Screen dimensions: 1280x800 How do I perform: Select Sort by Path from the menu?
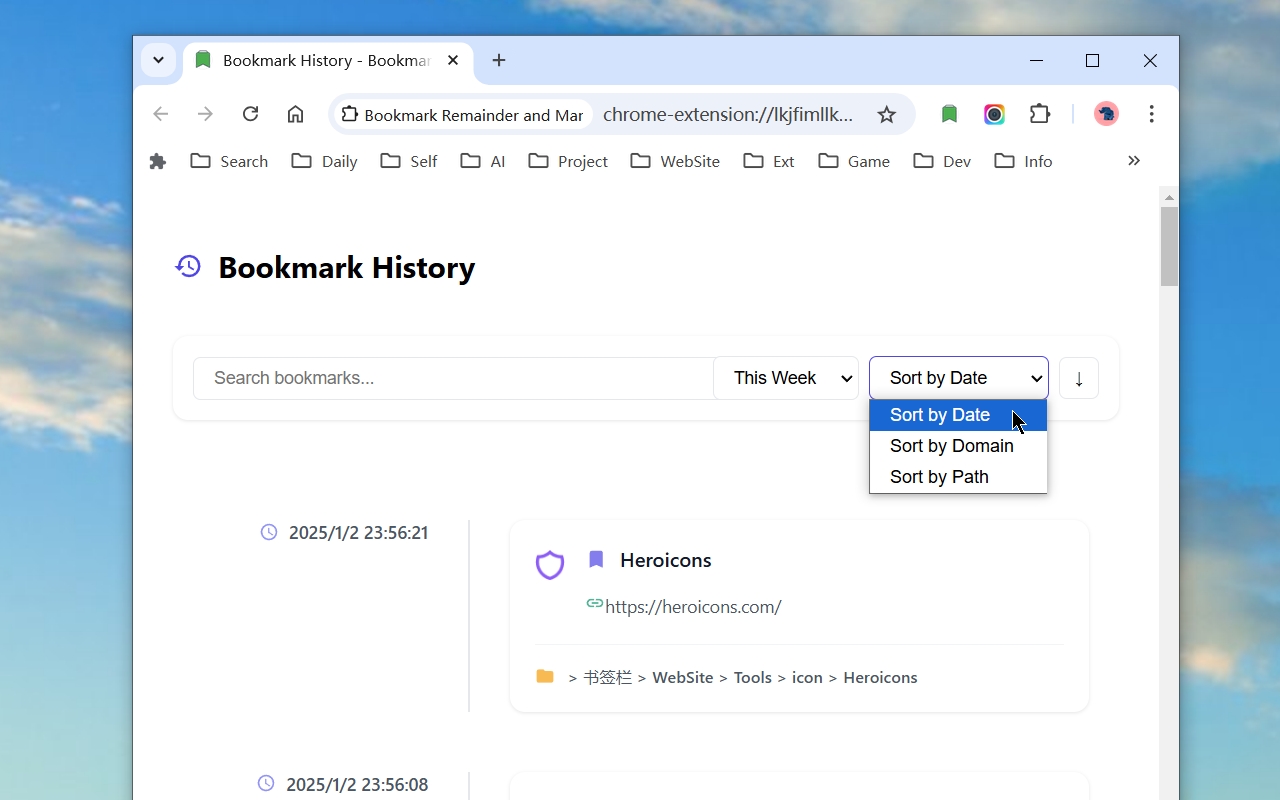click(939, 477)
